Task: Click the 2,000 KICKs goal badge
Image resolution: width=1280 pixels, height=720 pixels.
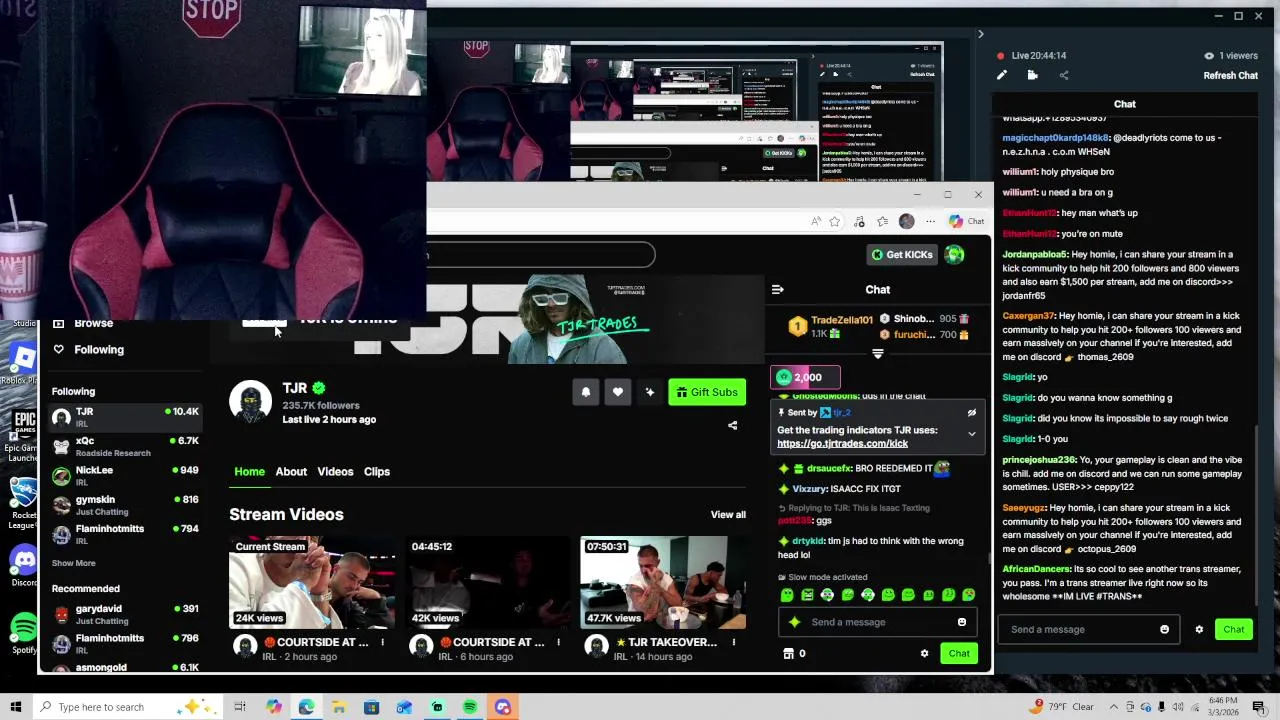Action: (805, 377)
